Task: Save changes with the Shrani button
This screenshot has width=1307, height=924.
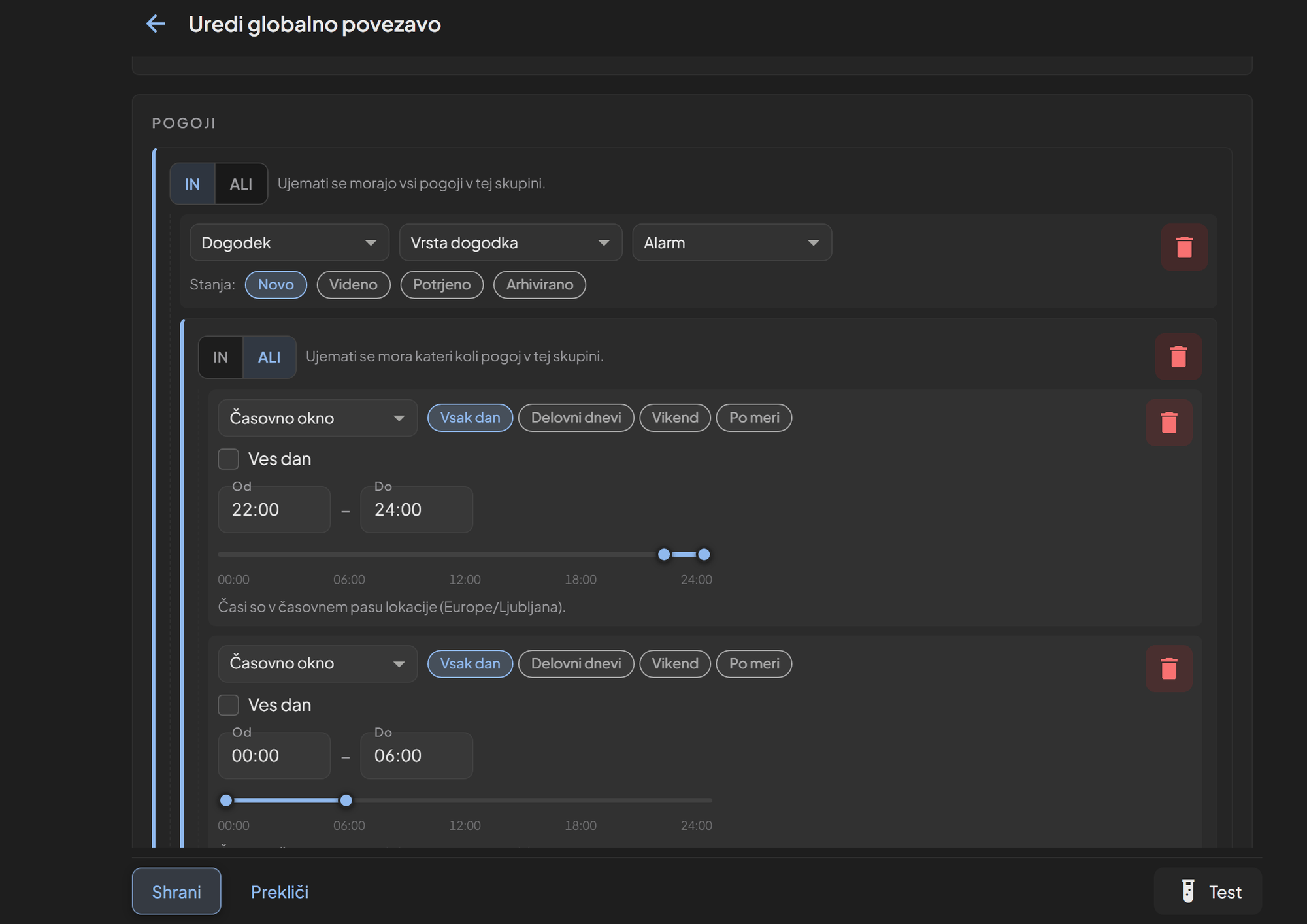Action: [176, 891]
